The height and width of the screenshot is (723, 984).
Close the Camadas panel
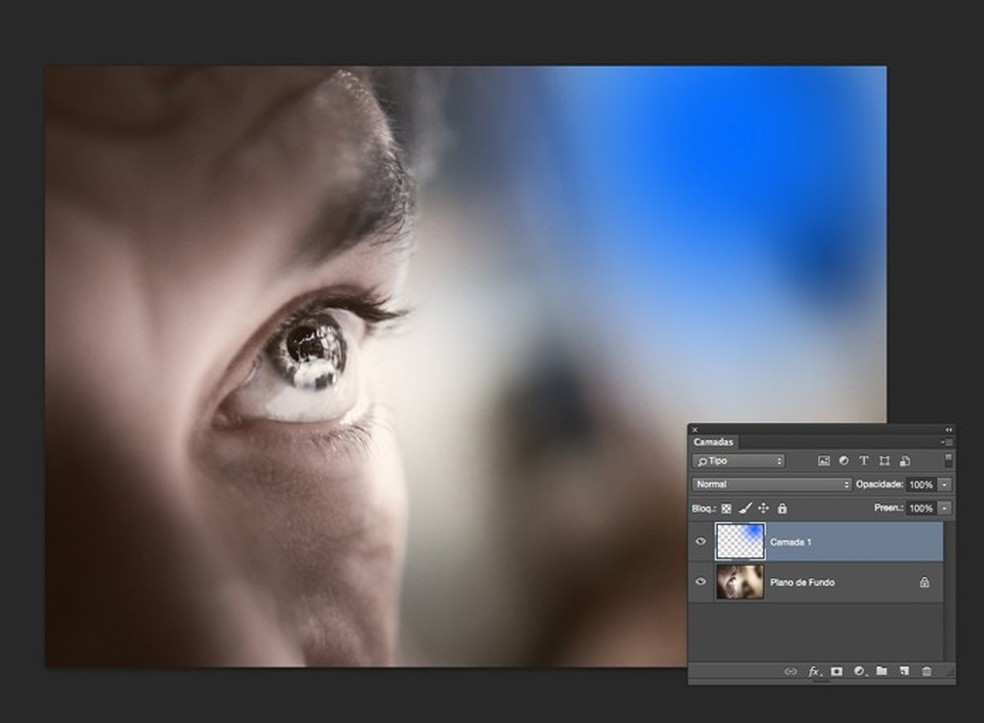pyautogui.click(x=695, y=430)
